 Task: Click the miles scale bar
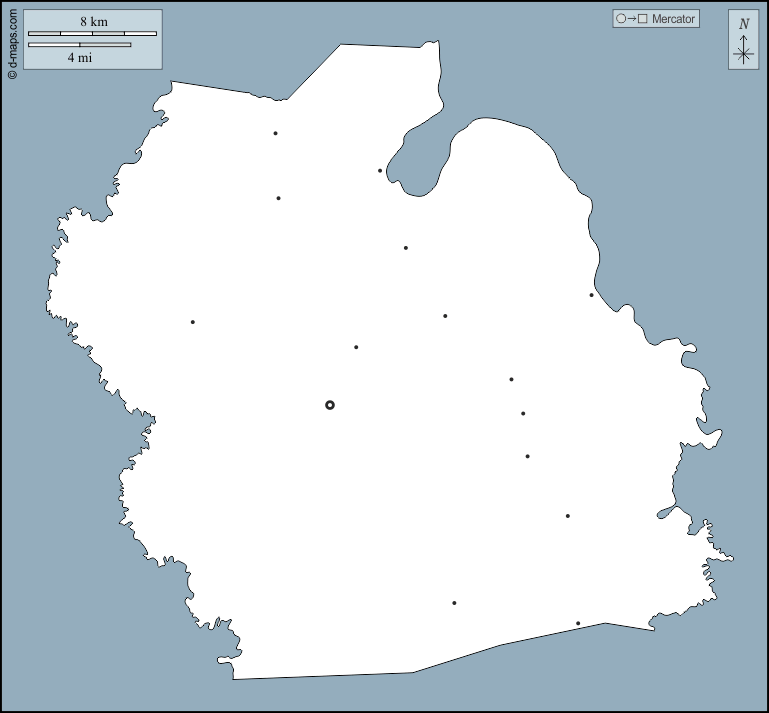pyautogui.click(x=80, y=45)
